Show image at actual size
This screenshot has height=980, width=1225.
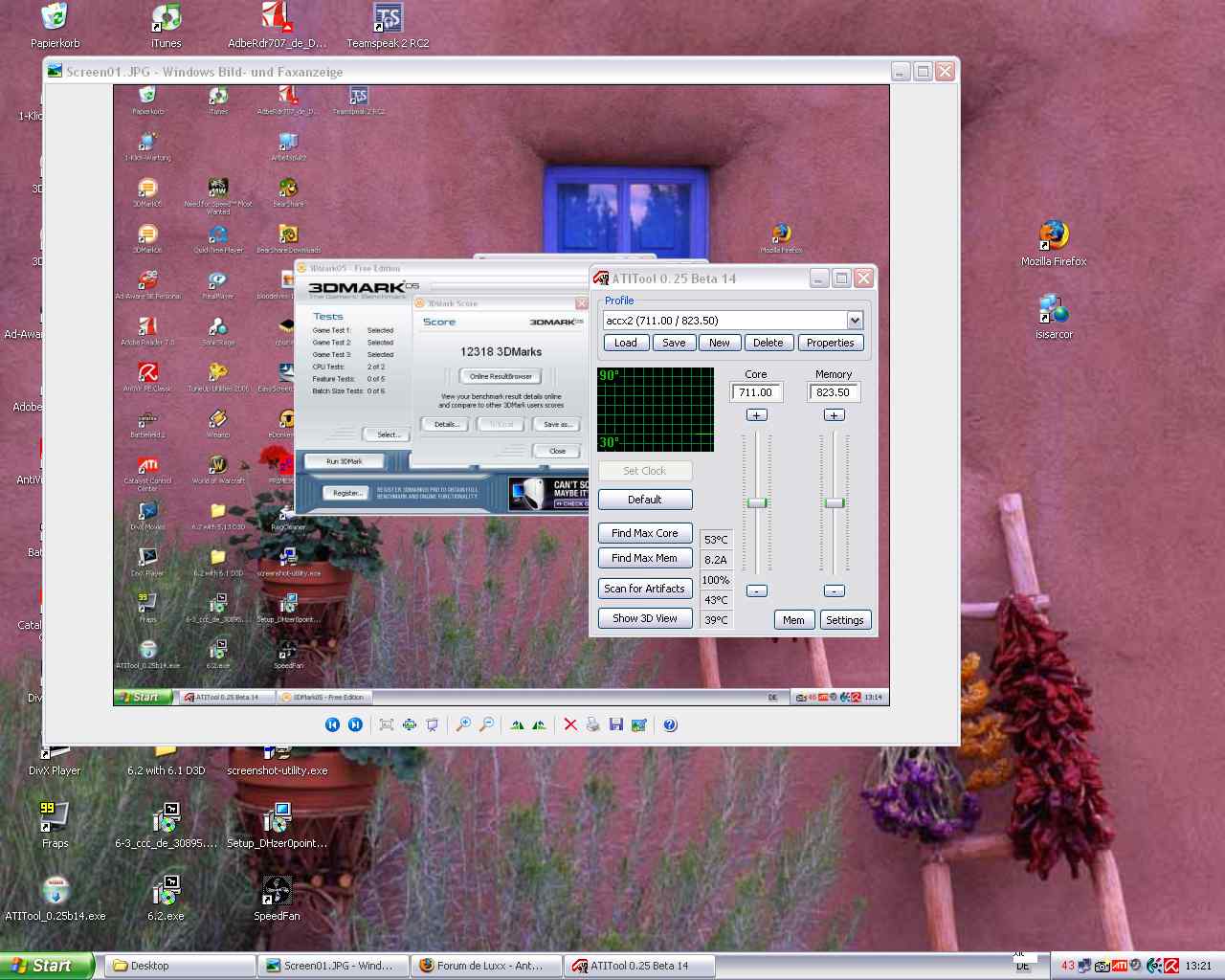(410, 724)
